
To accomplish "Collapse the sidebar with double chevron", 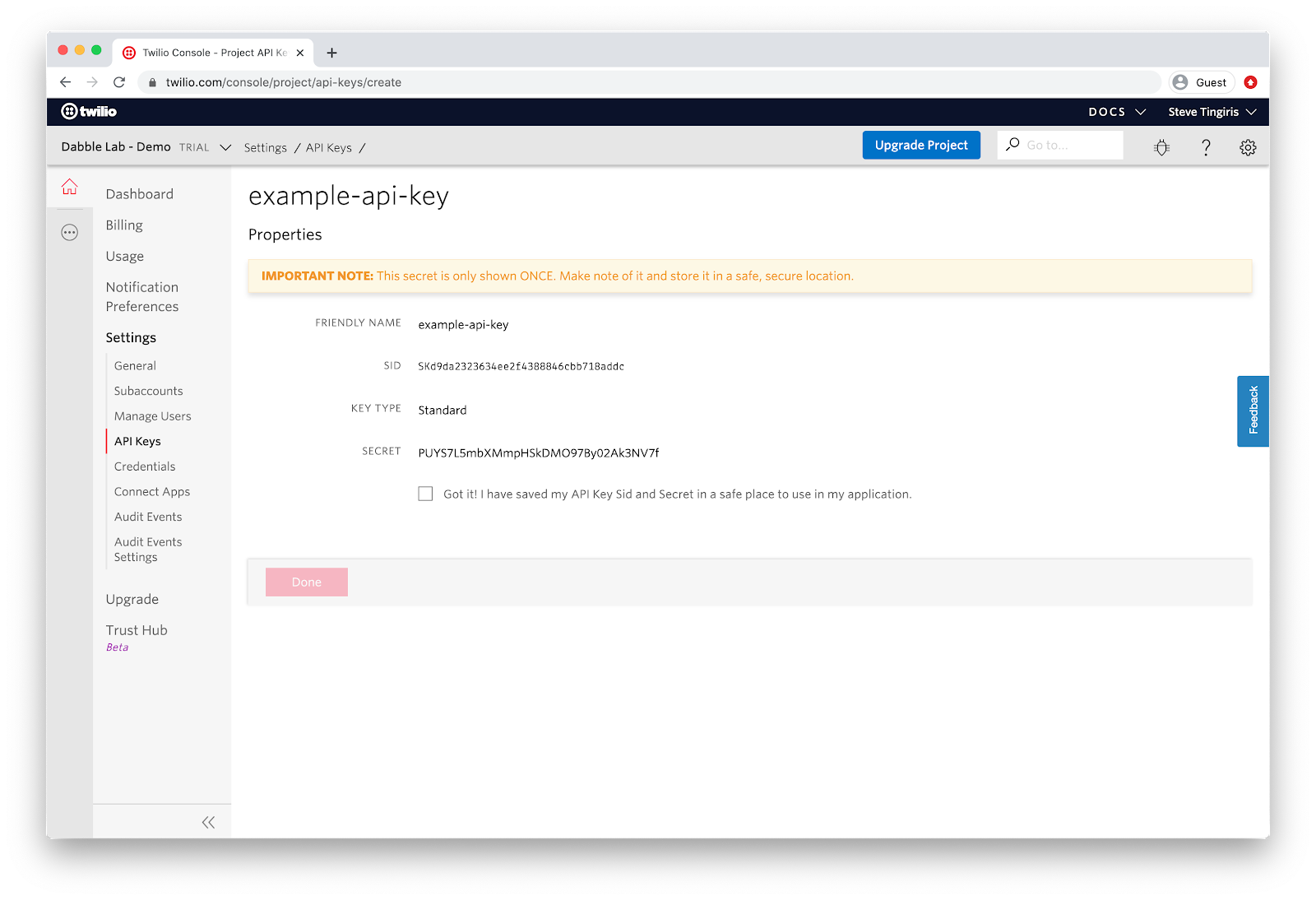I will [208, 822].
